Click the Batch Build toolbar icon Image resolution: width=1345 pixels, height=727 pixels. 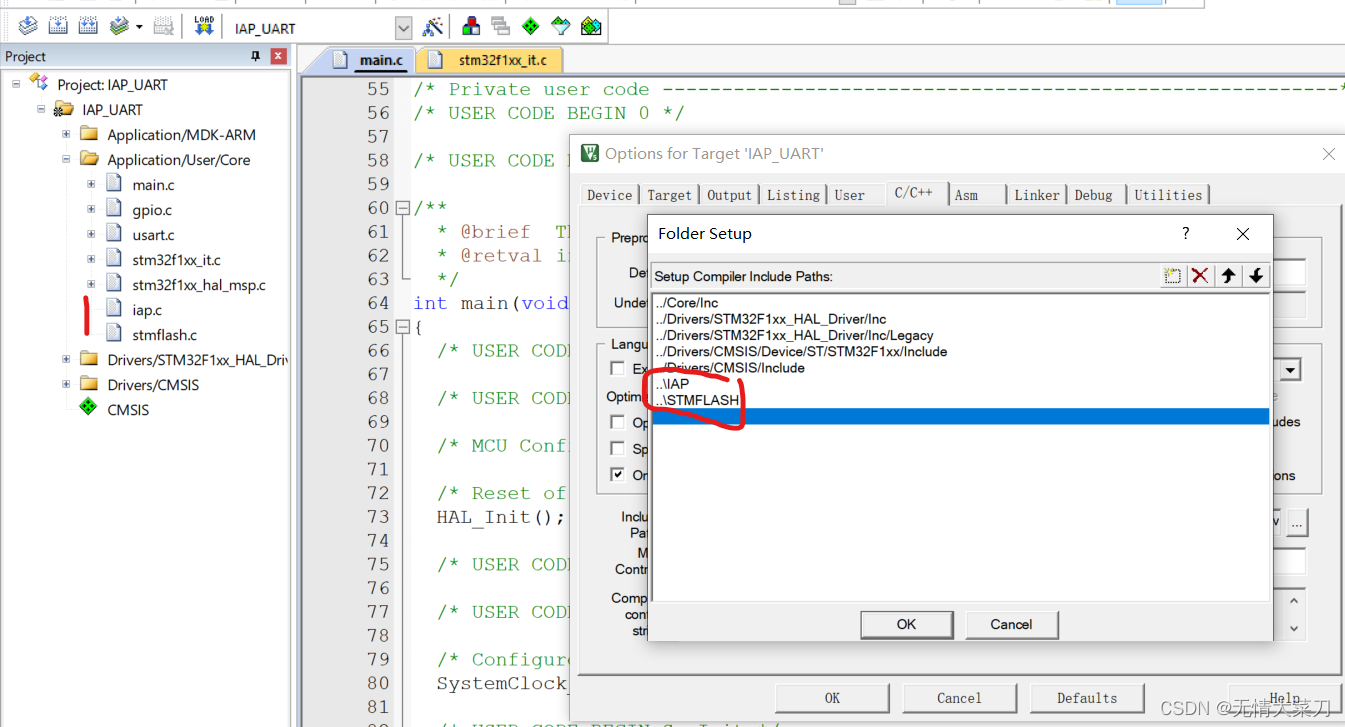[118, 27]
